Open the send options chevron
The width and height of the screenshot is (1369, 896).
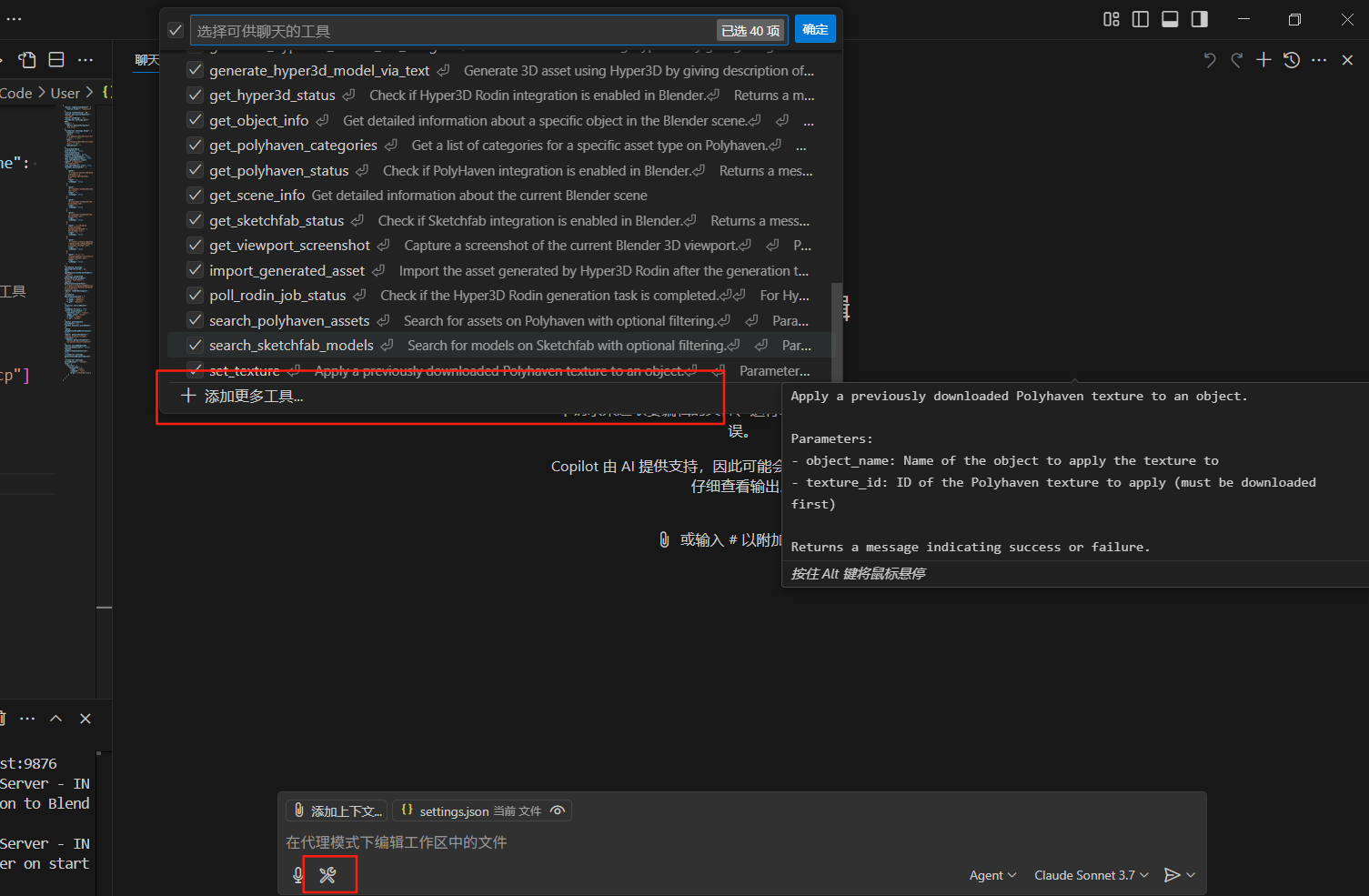(x=1191, y=875)
